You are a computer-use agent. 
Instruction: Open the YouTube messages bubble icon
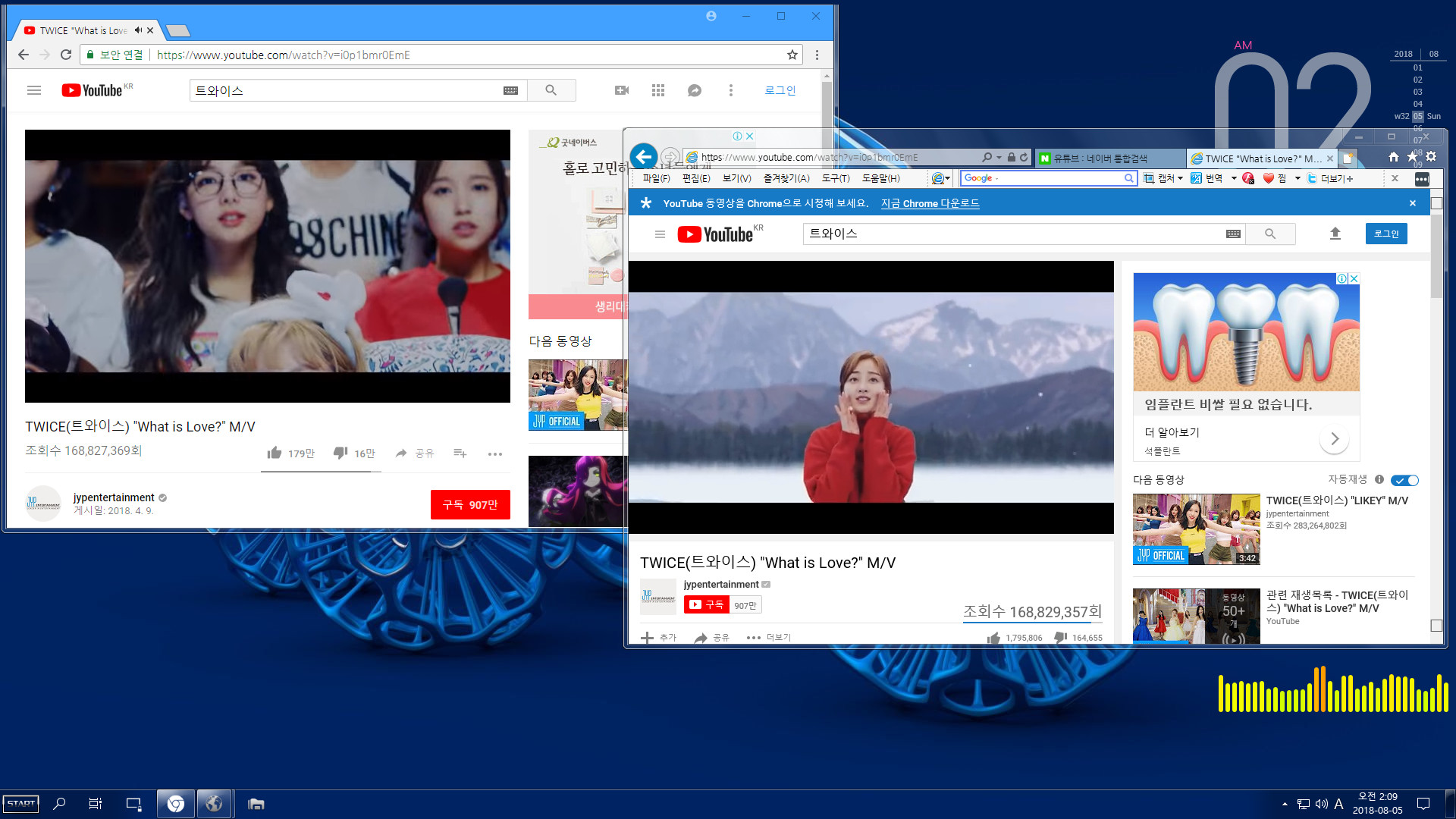(695, 90)
